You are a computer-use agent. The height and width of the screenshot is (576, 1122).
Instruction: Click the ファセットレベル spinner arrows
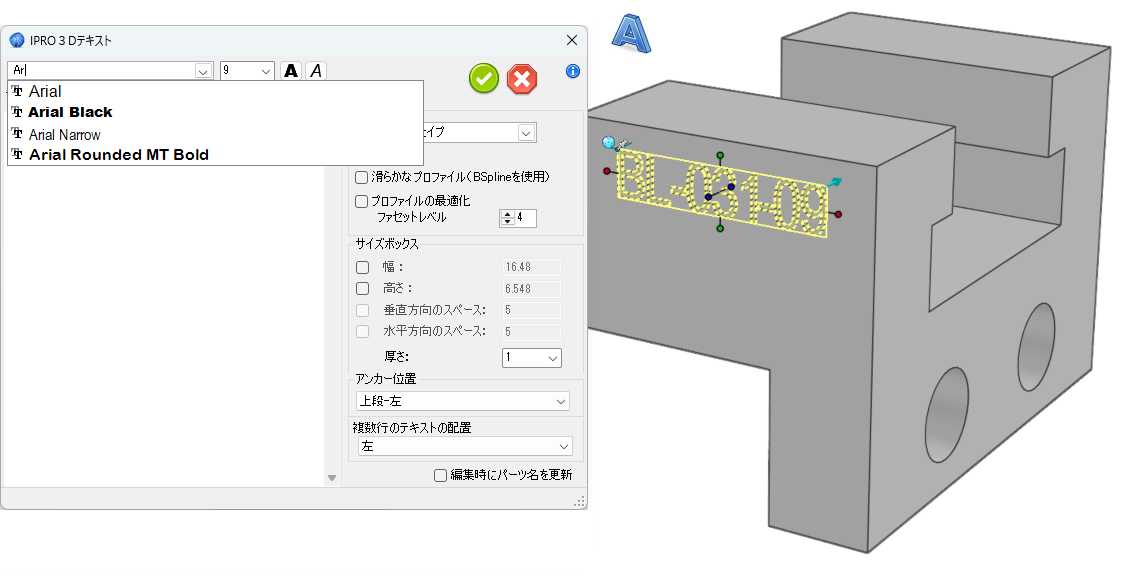(507, 218)
